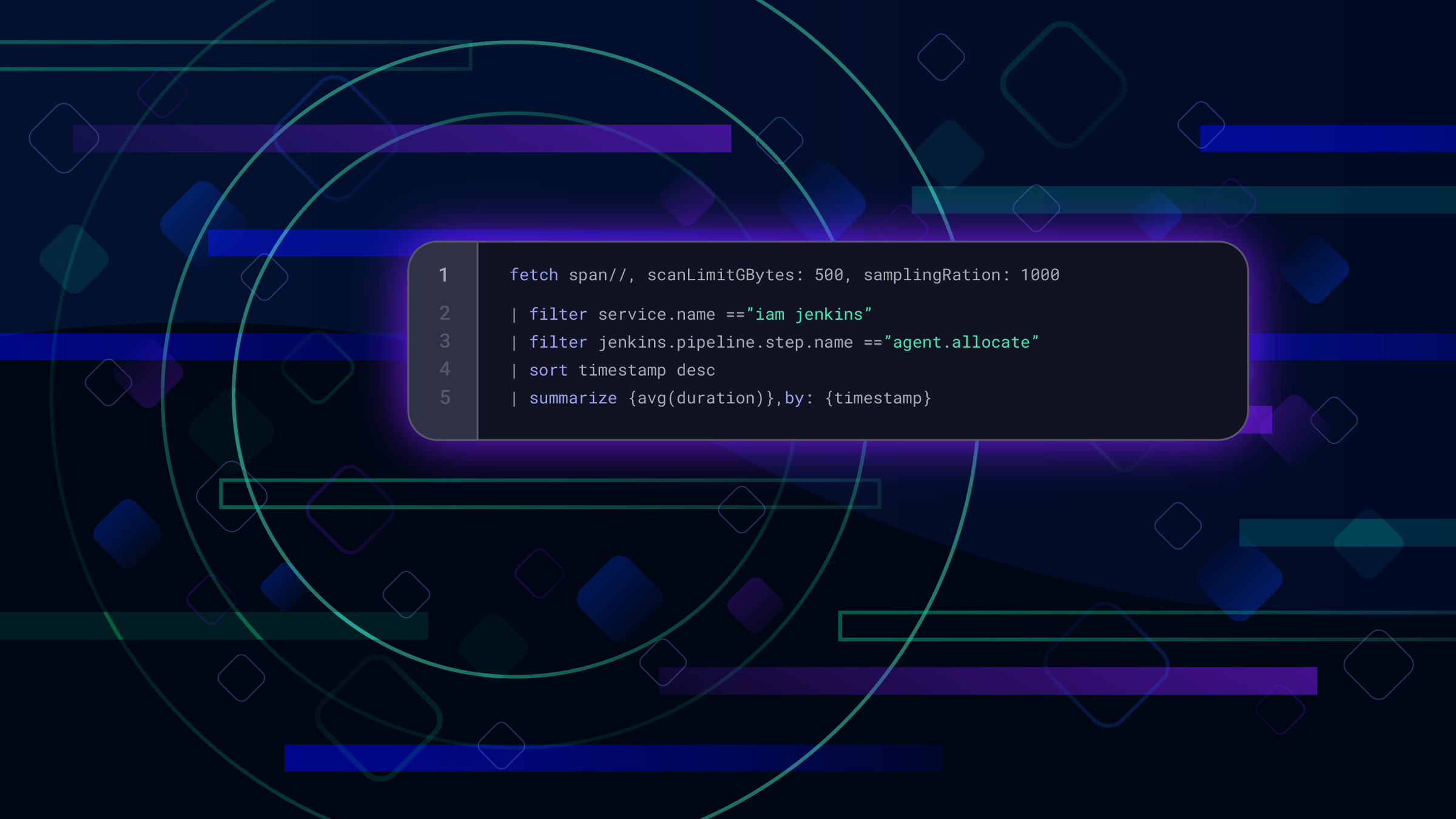The height and width of the screenshot is (819, 1456).
Task: Click line number 1 in the gutter
Action: point(445,274)
